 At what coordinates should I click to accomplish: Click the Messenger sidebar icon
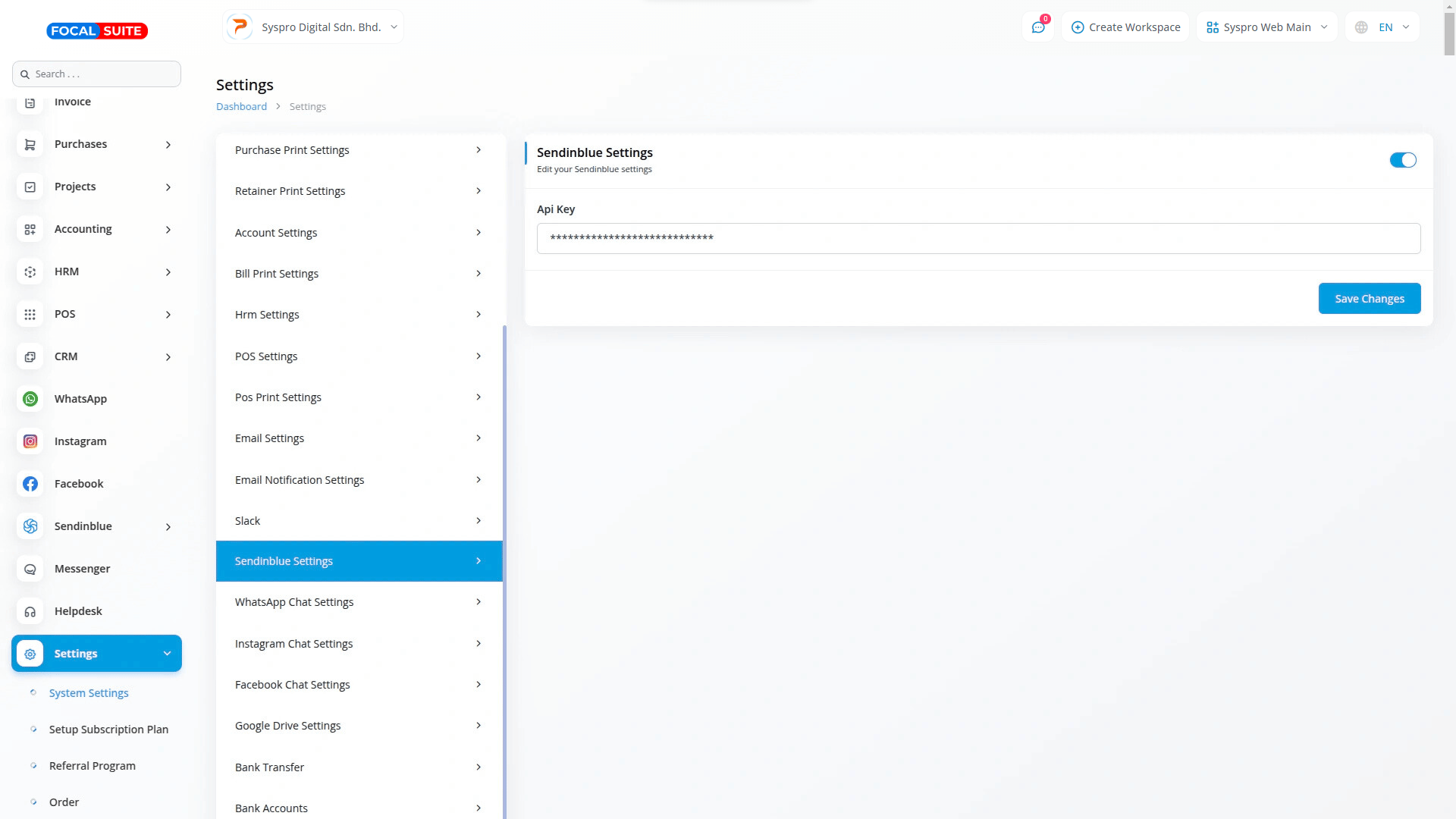pos(30,569)
